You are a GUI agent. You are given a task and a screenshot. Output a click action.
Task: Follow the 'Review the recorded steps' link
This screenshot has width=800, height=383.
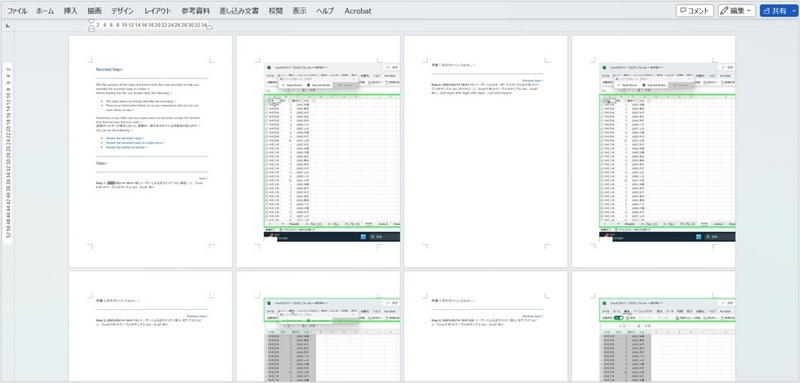point(124,138)
